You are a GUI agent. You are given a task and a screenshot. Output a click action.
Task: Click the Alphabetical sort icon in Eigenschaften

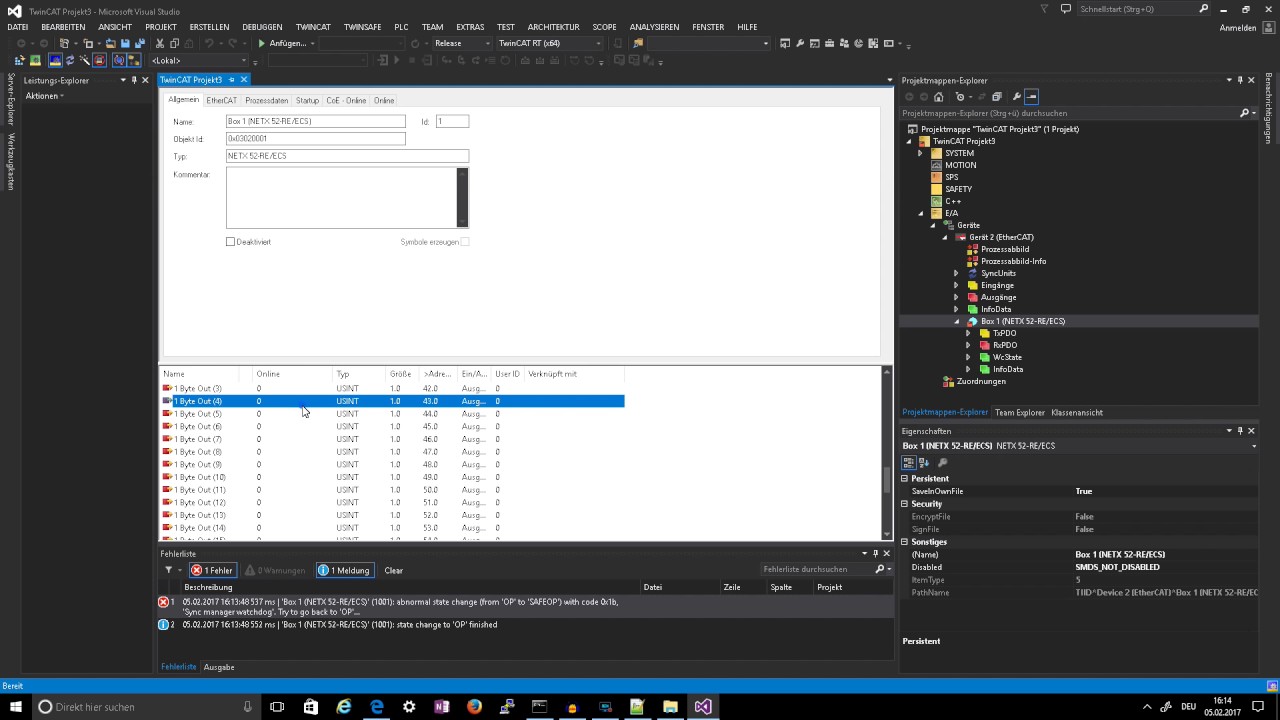pos(924,462)
